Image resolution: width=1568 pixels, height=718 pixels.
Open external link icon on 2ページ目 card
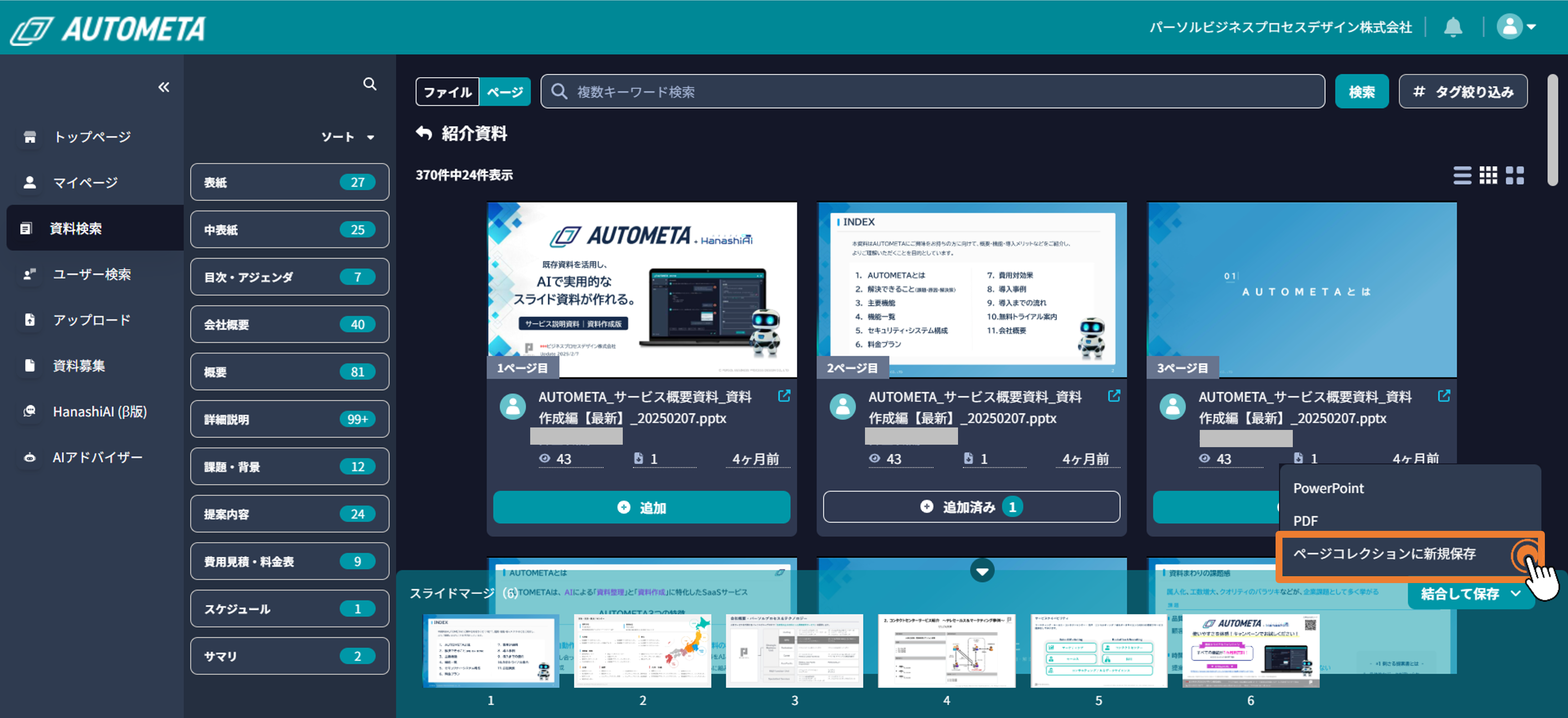click(x=1114, y=396)
